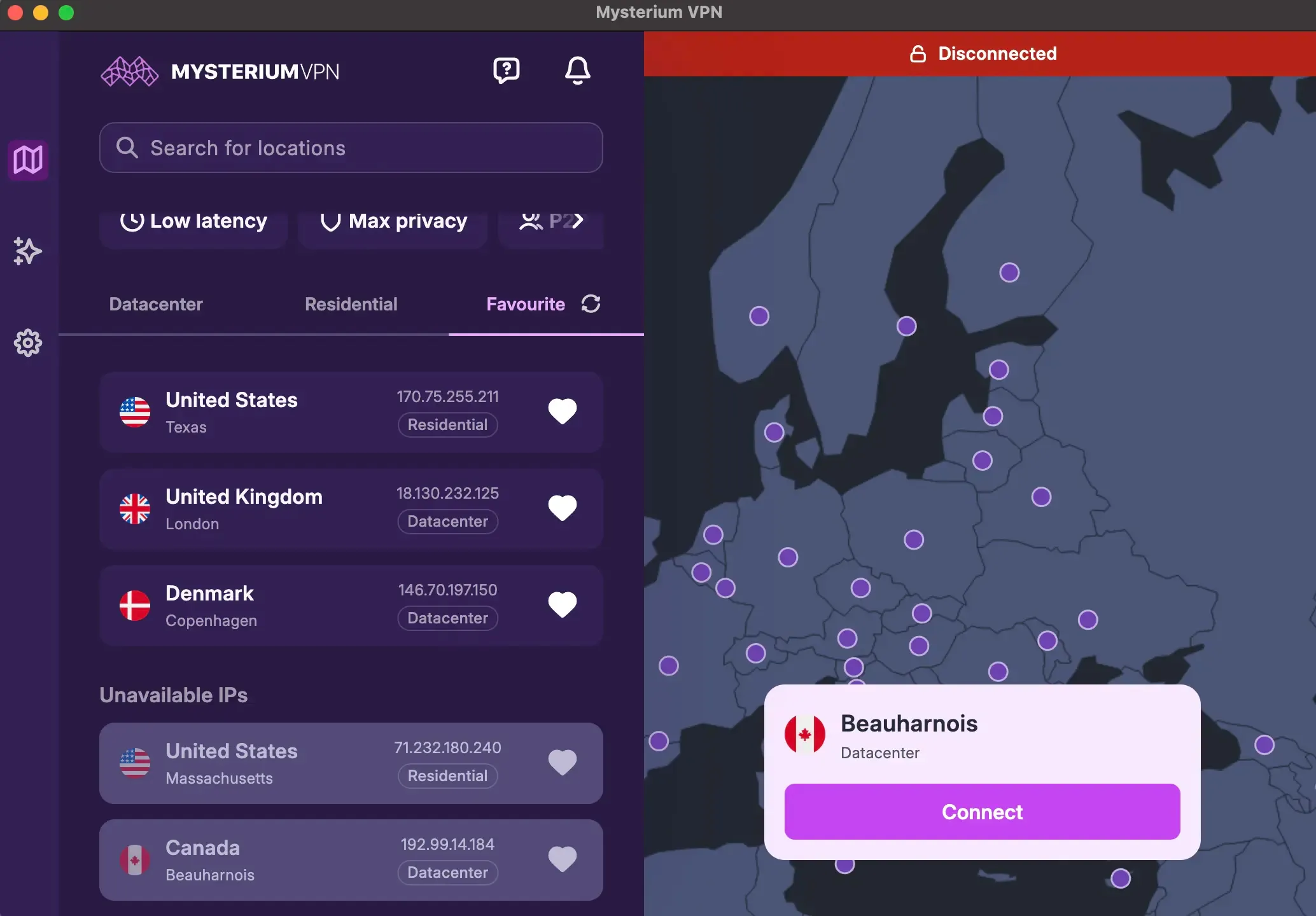The height and width of the screenshot is (916, 1316).
Task: Unfavourite Canada Beauharnois server
Action: pyautogui.click(x=563, y=859)
